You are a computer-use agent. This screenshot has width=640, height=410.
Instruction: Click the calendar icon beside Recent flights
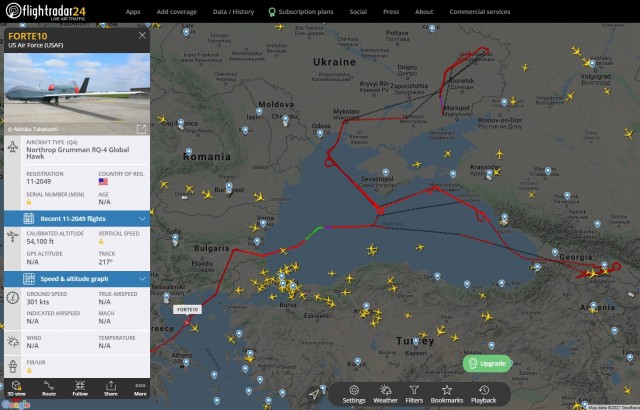[29, 219]
